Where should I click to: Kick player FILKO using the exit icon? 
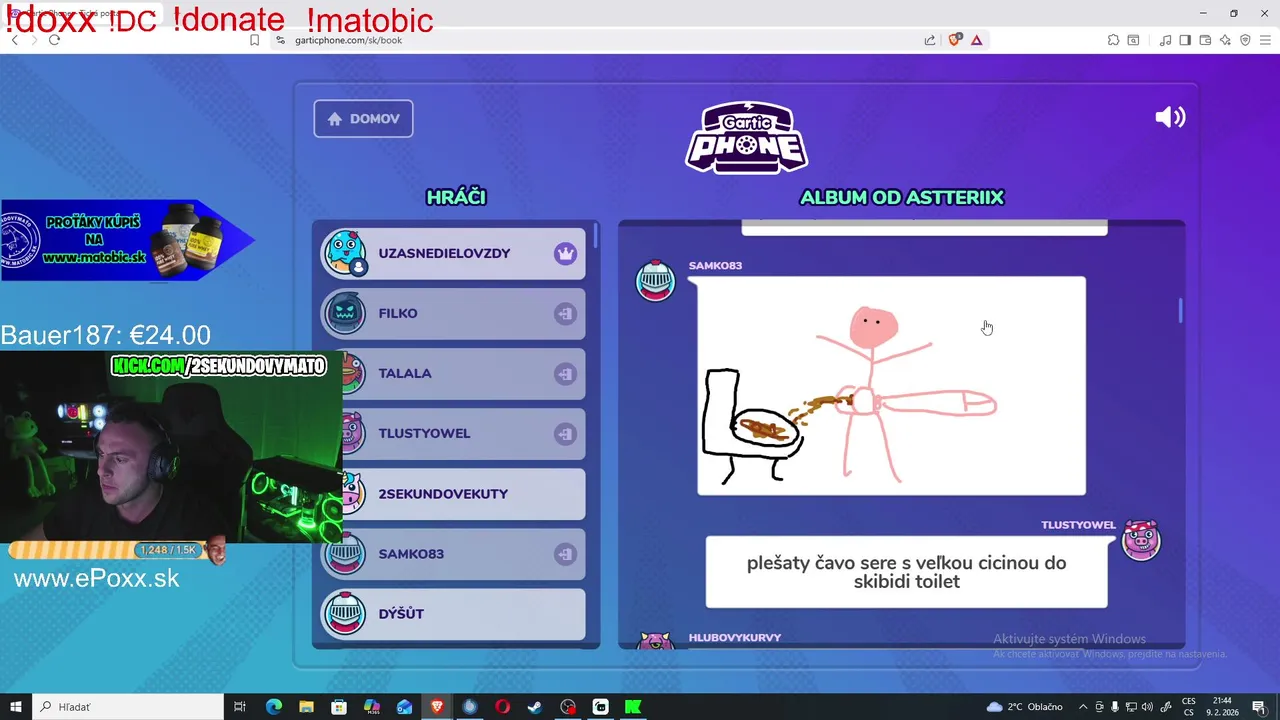565,313
